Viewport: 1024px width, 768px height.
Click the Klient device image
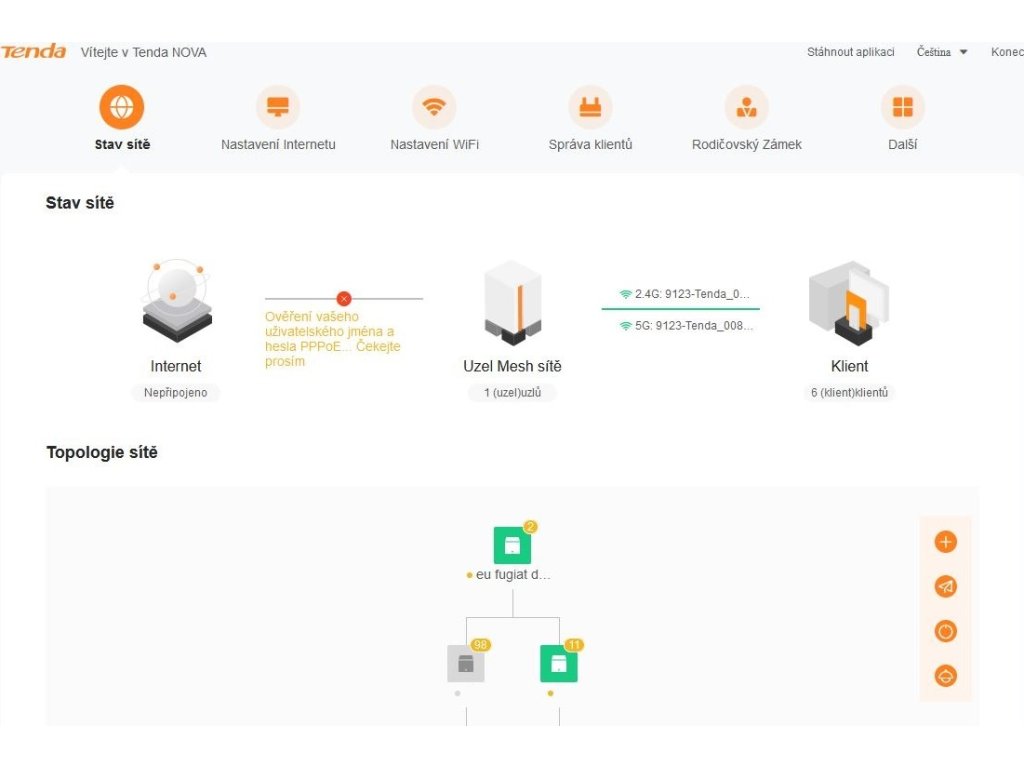tap(849, 303)
